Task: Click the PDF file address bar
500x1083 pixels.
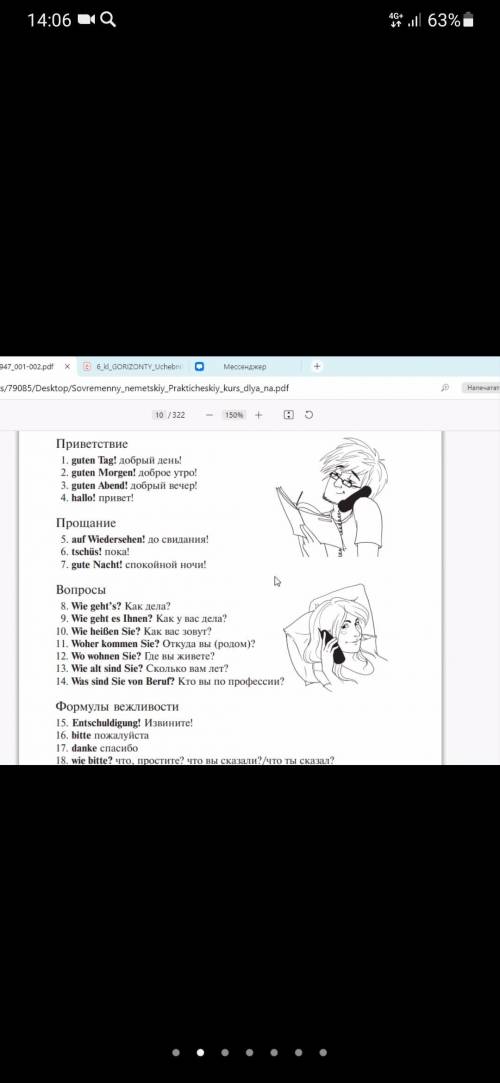Action: (221, 387)
